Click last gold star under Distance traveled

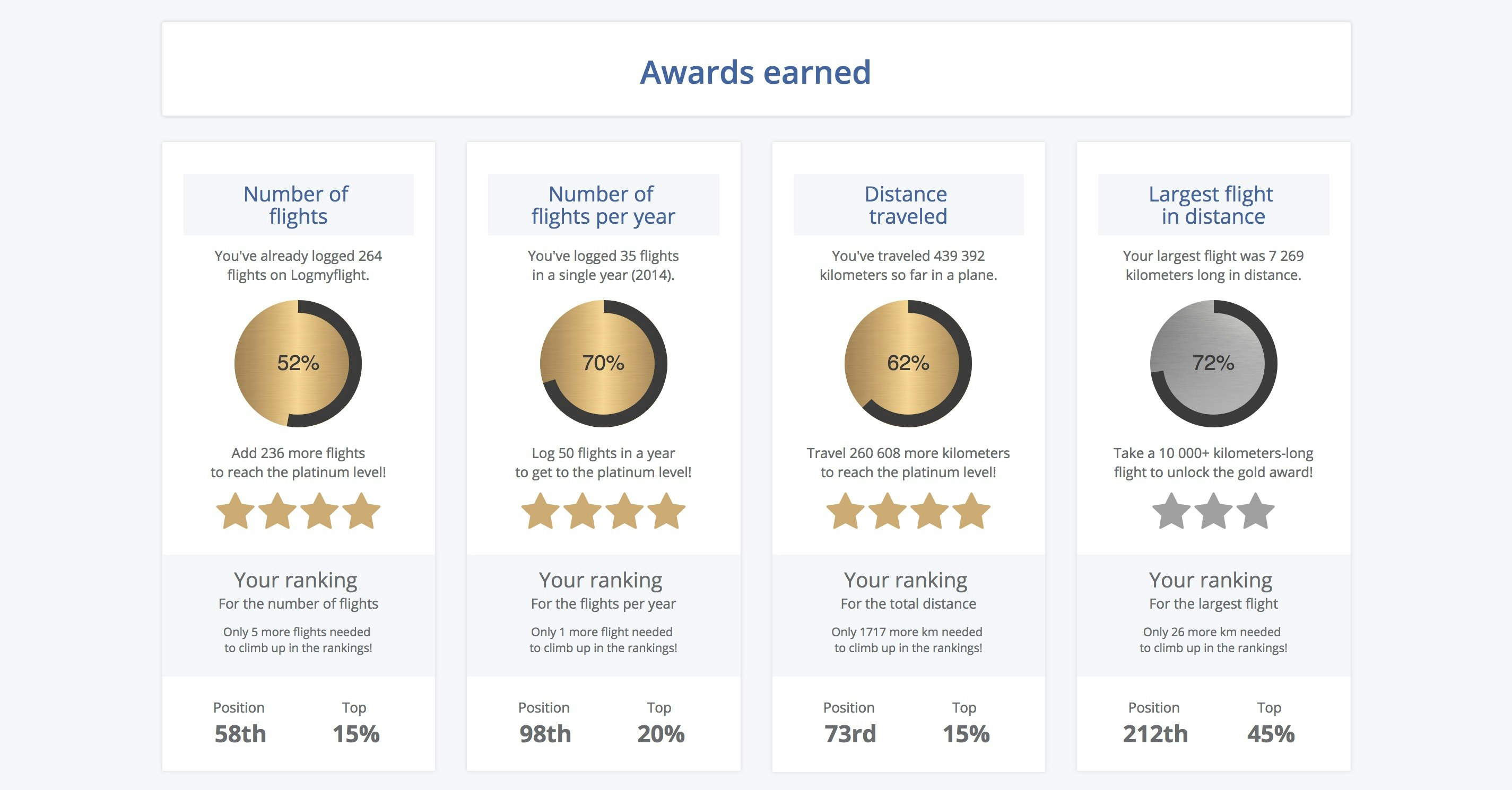click(971, 512)
